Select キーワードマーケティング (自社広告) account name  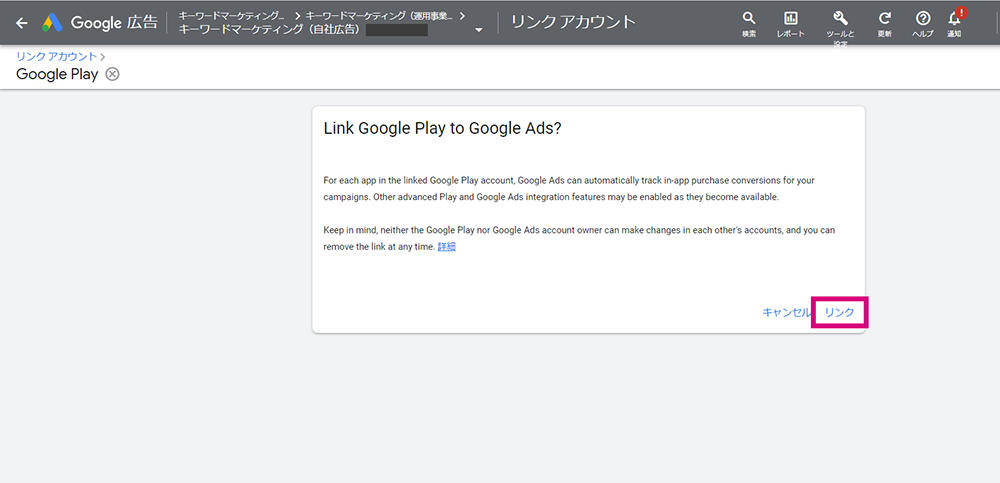pos(270,29)
